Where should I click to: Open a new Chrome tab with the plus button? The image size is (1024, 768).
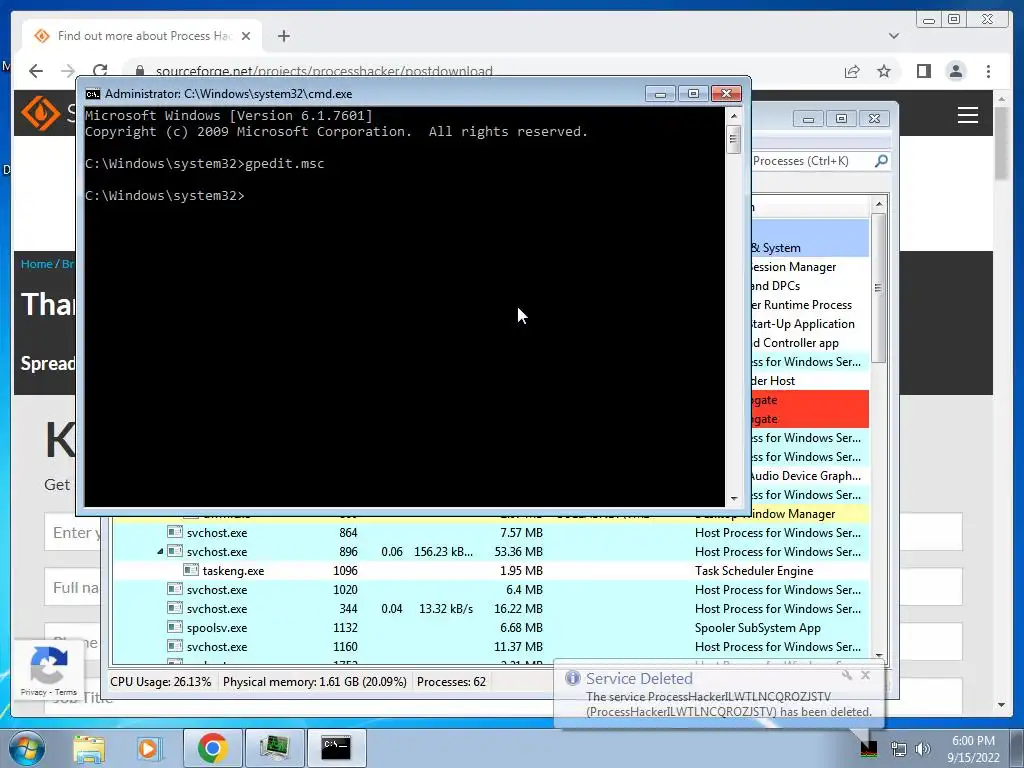tap(283, 36)
